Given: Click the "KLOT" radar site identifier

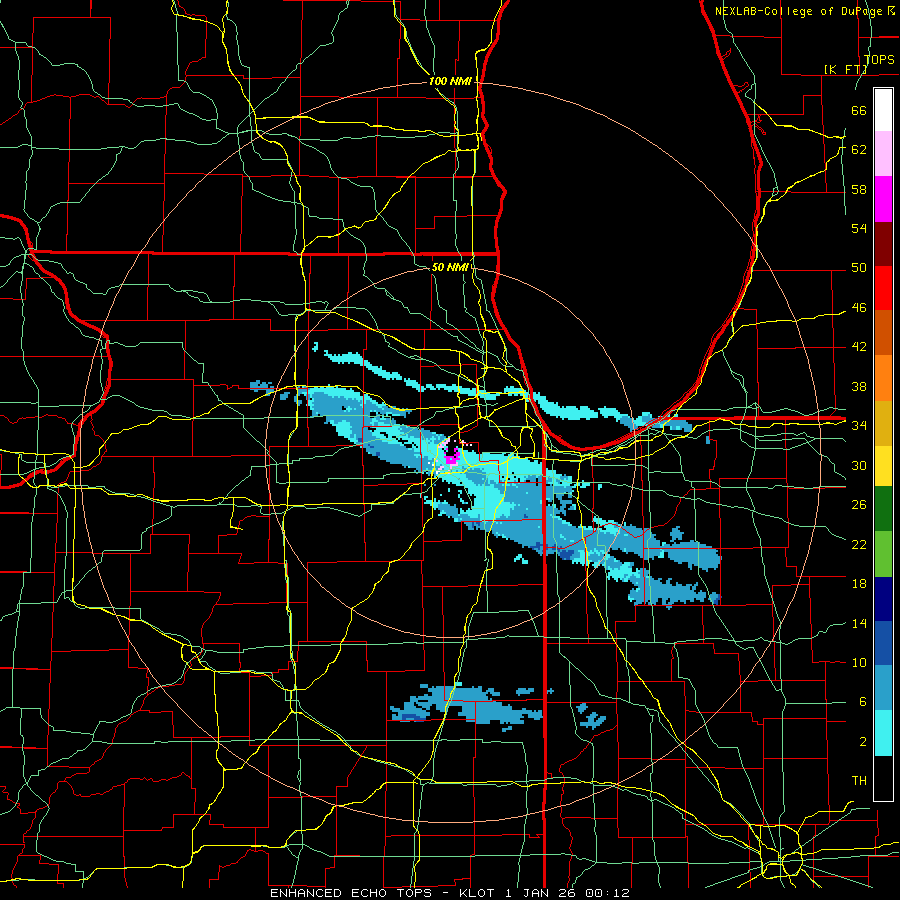Looking at the screenshot, I should [478, 893].
